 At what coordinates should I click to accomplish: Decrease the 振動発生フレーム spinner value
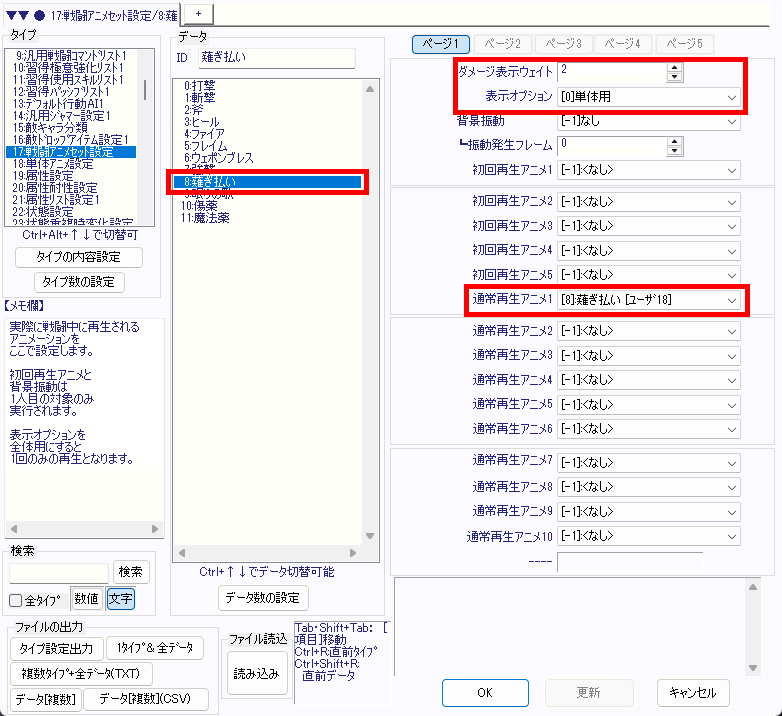click(x=675, y=151)
